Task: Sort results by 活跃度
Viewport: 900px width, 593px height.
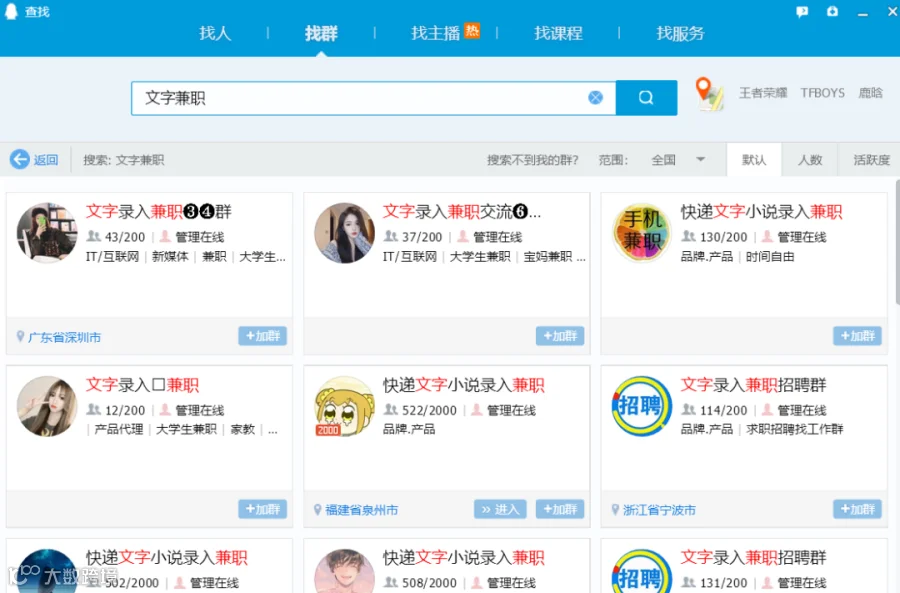Action: pos(871,160)
